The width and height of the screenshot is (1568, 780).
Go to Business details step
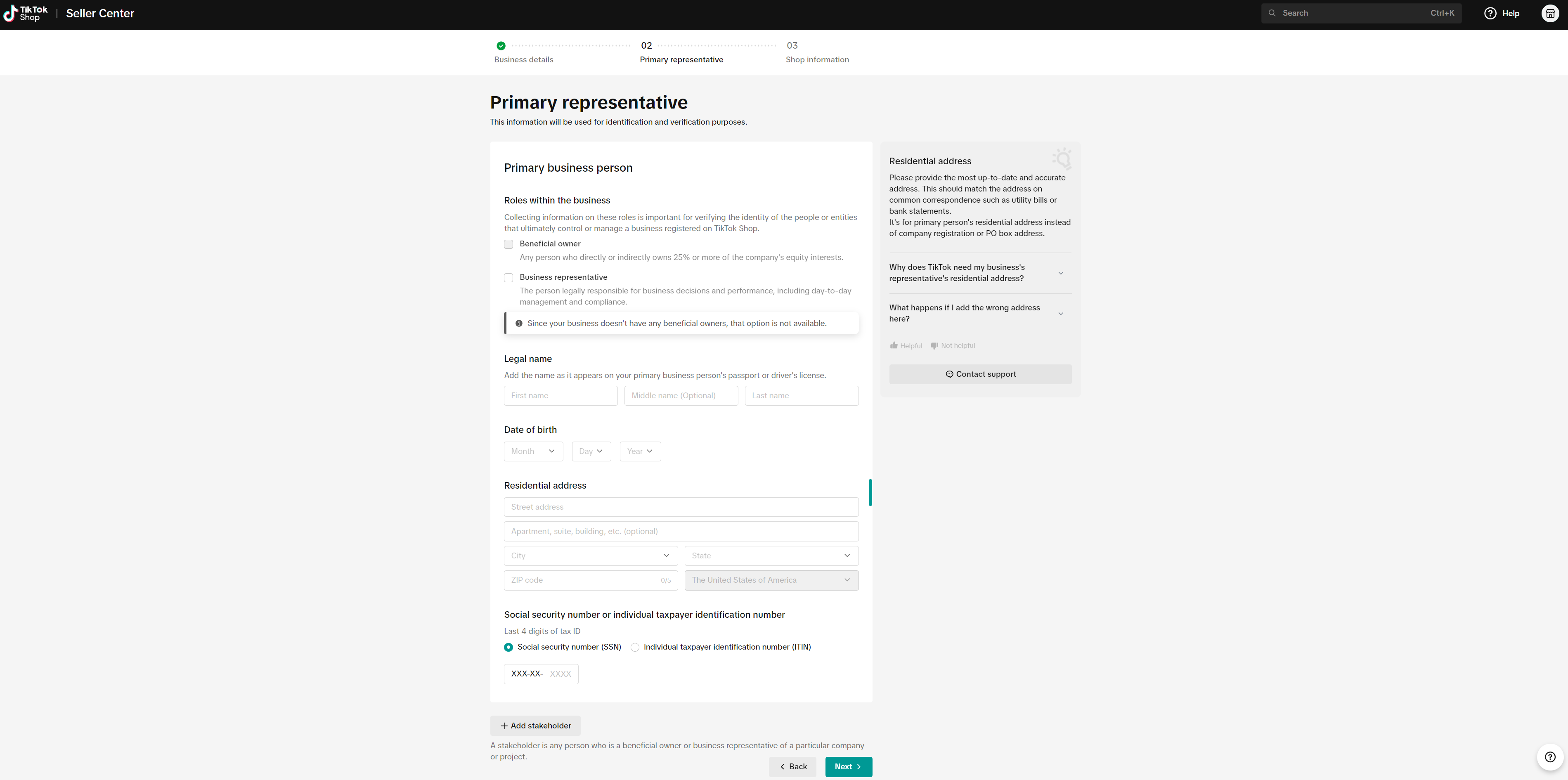(x=523, y=59)
